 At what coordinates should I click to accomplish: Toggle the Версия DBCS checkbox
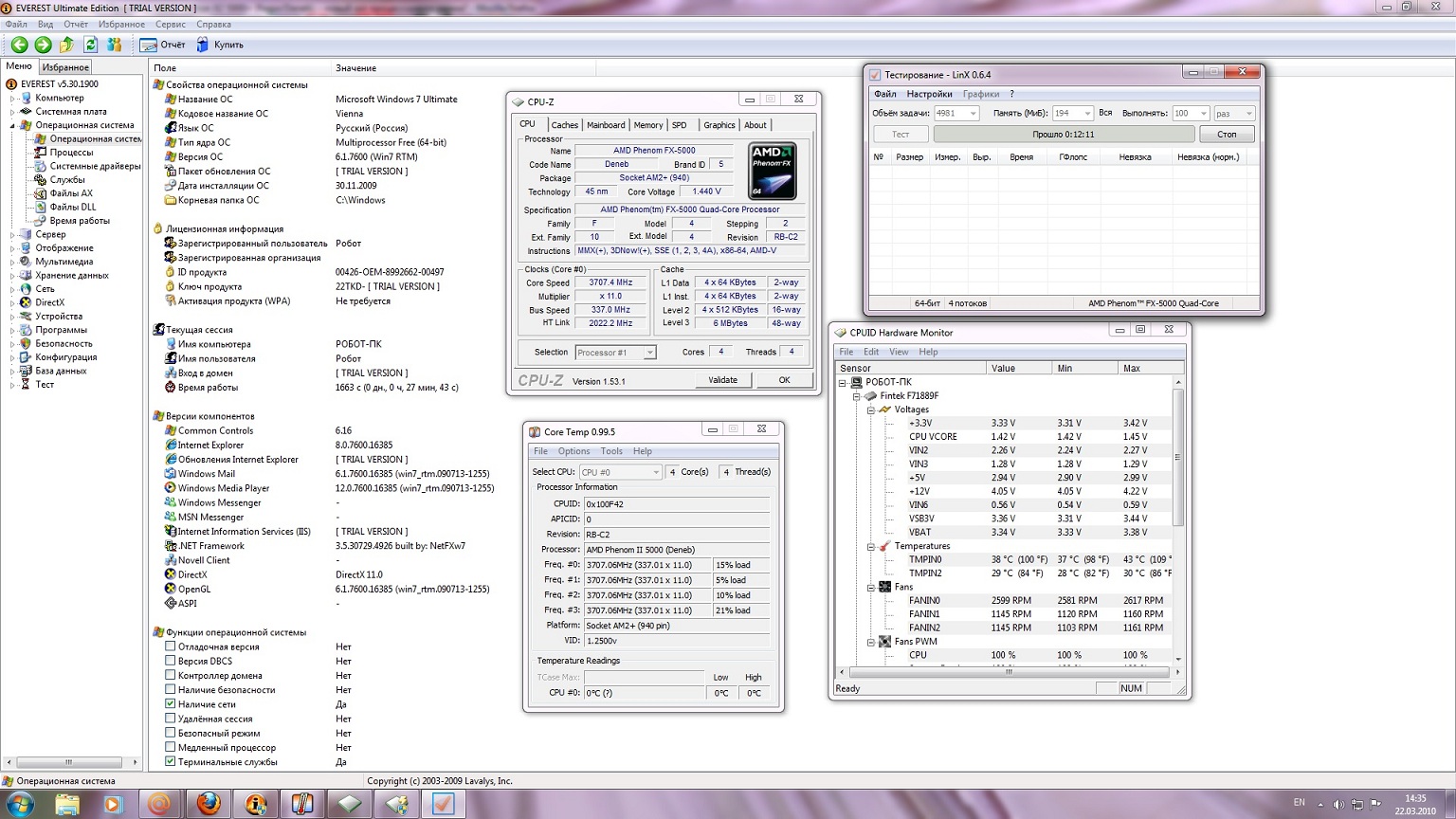click(x=171, y=661)
